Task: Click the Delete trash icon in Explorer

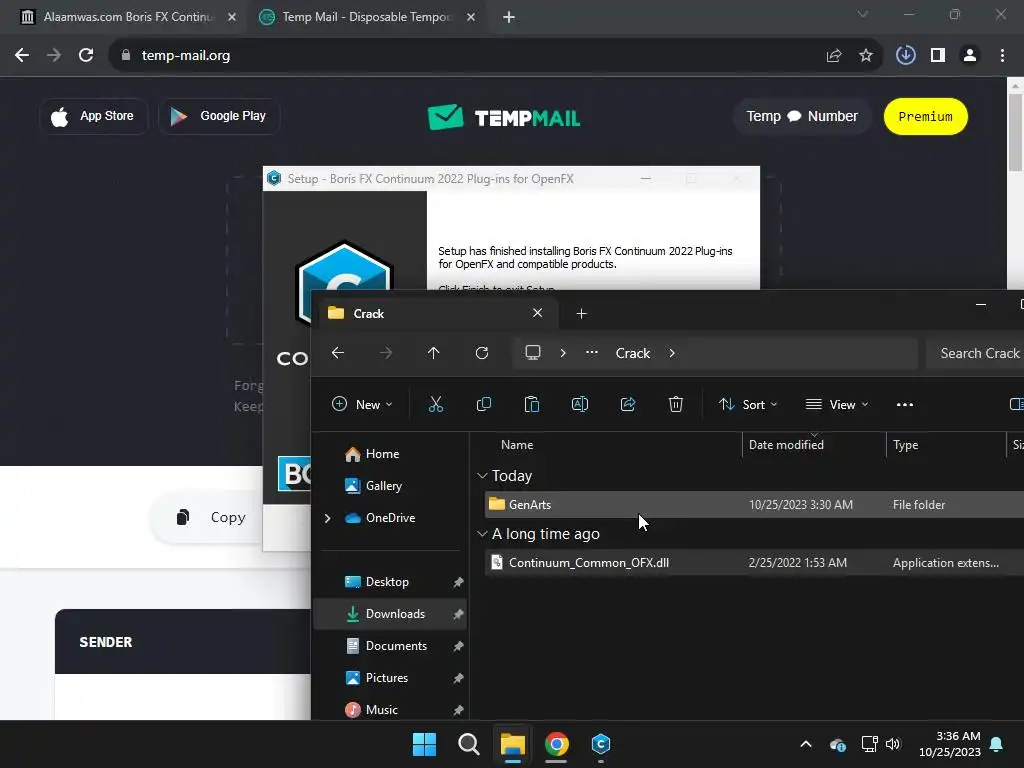Action: pos(676,404)
